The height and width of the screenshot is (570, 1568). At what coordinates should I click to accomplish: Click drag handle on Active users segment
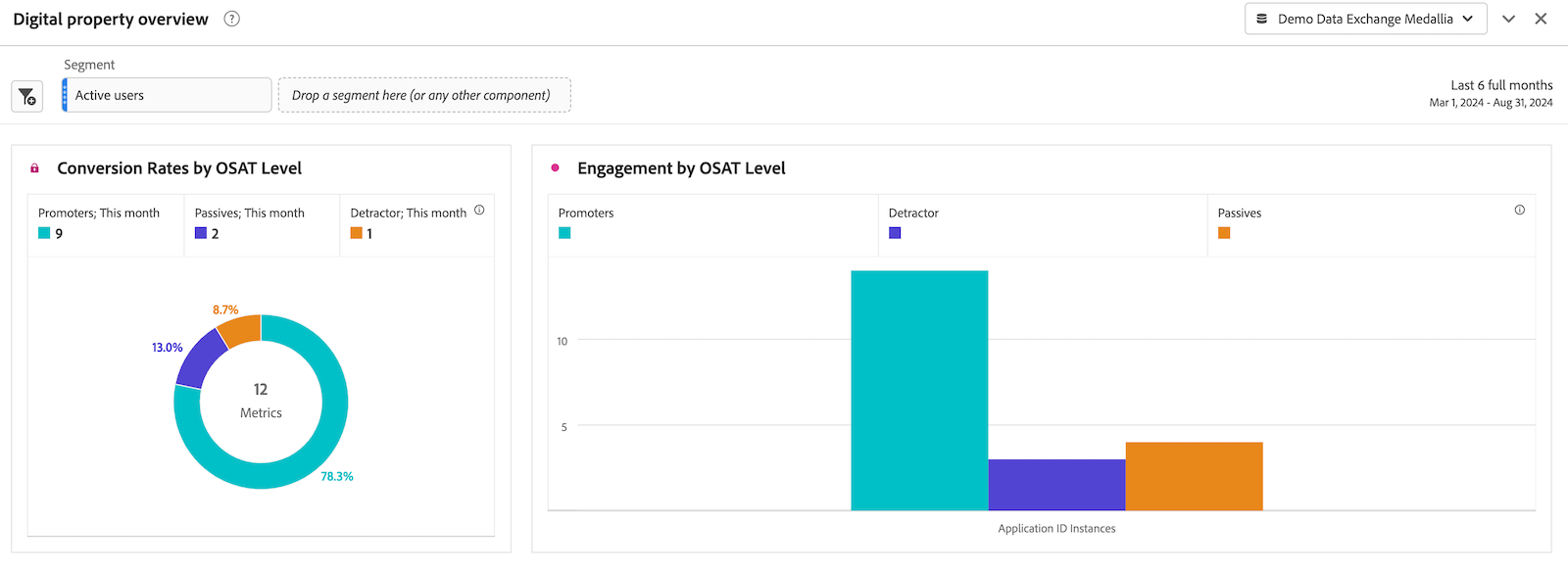point(65,95)
